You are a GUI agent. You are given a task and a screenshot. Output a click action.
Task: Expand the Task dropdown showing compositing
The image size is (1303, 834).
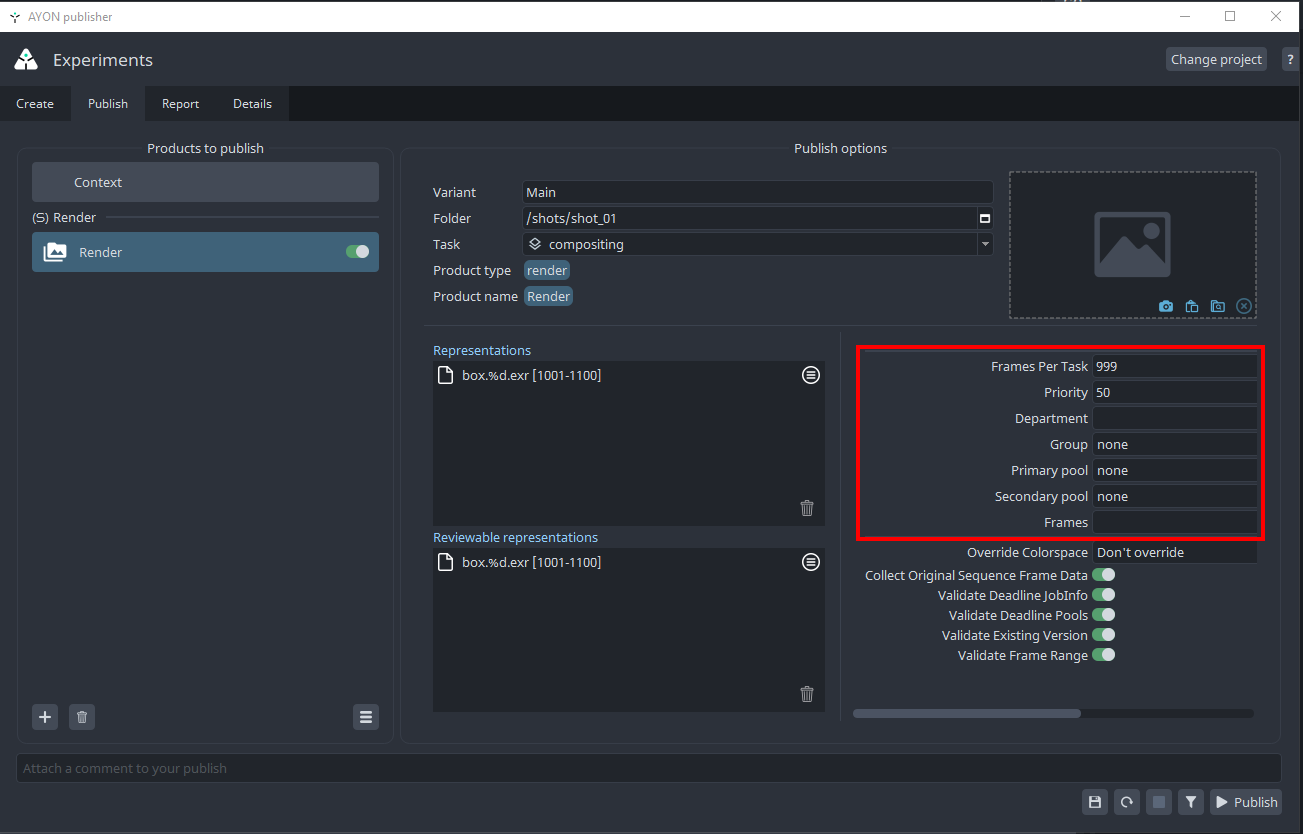985,244
